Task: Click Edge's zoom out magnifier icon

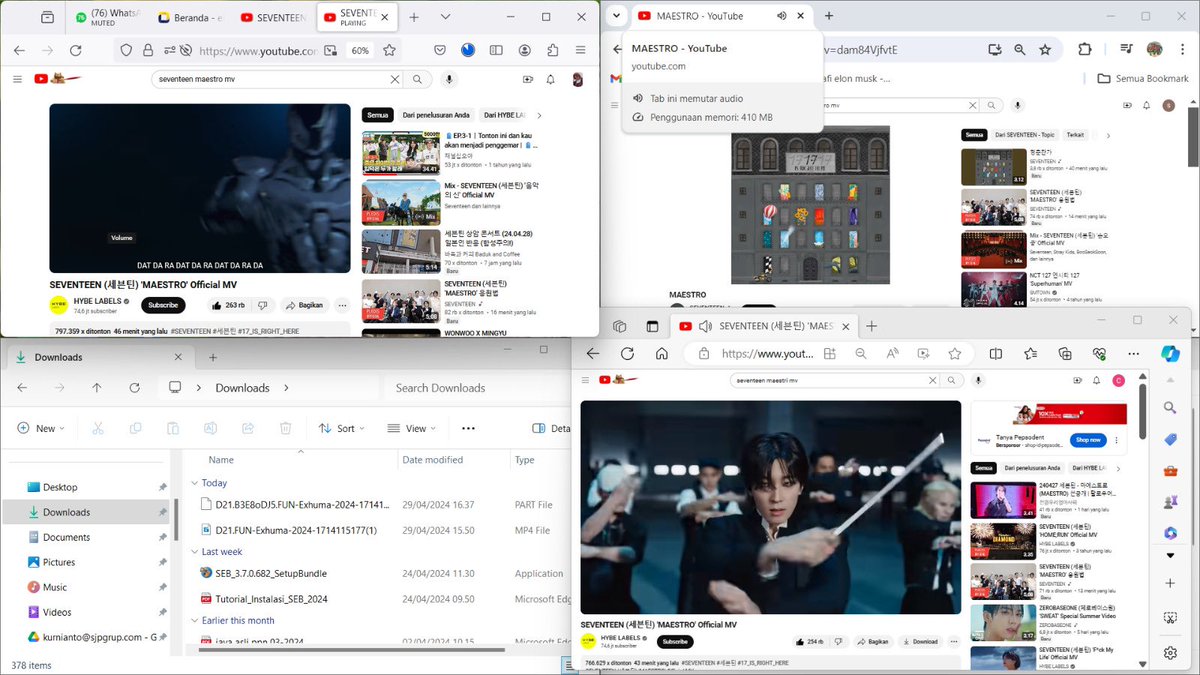Action: 861,353
